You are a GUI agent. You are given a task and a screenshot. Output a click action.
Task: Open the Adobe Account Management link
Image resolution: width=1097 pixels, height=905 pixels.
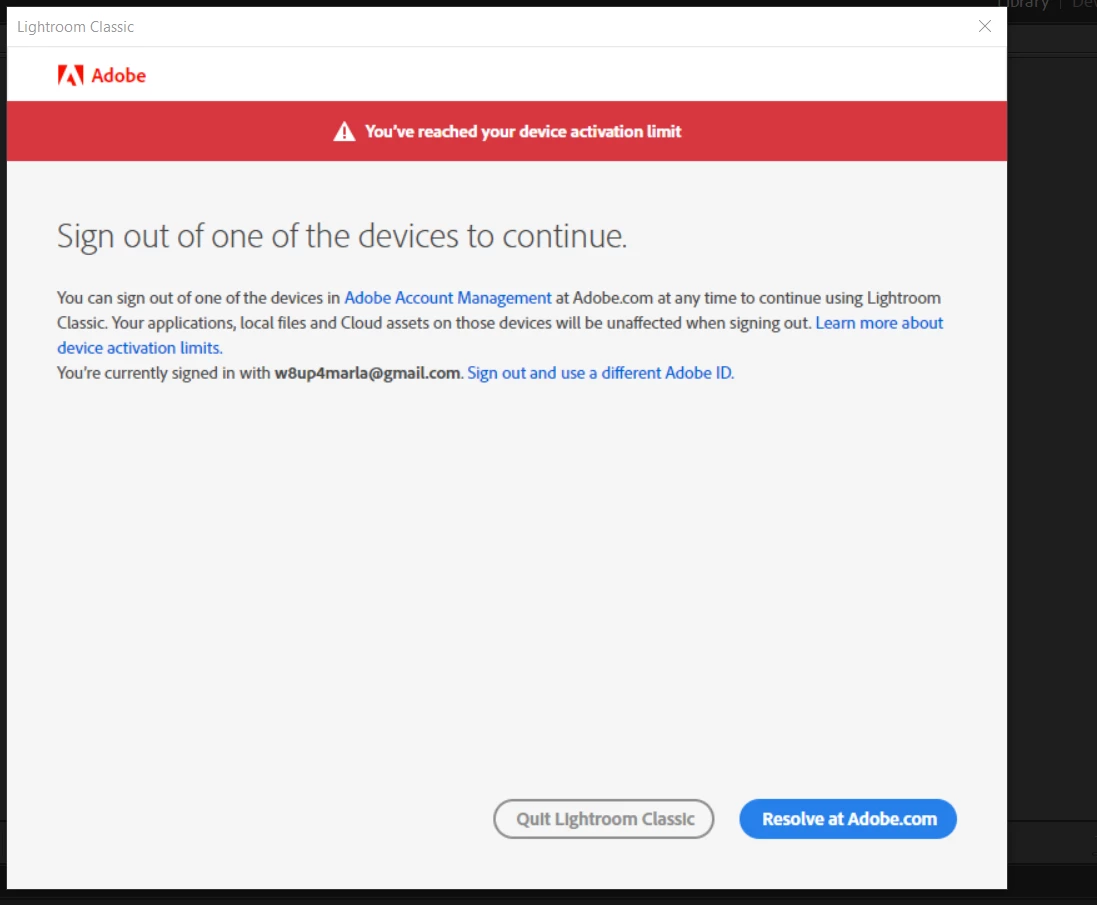coord(448,298)
